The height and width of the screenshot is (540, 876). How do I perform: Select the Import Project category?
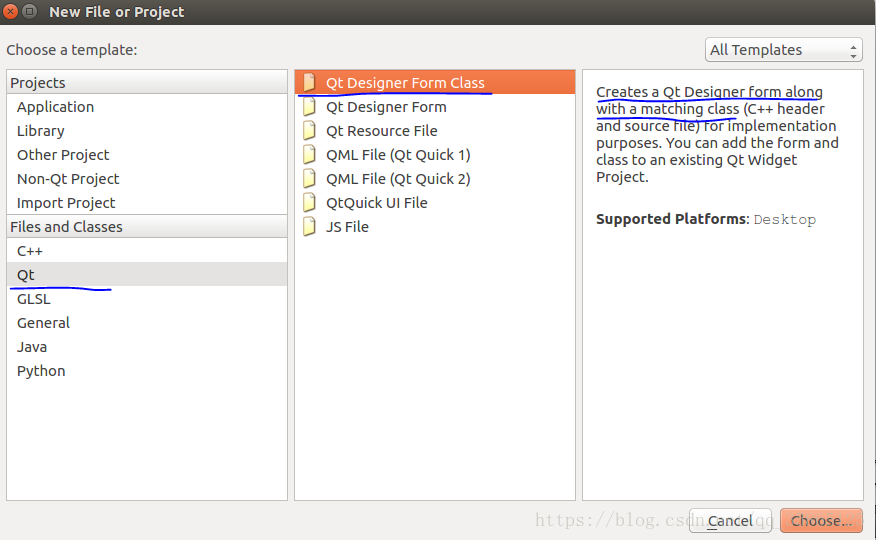pos(147,203)
